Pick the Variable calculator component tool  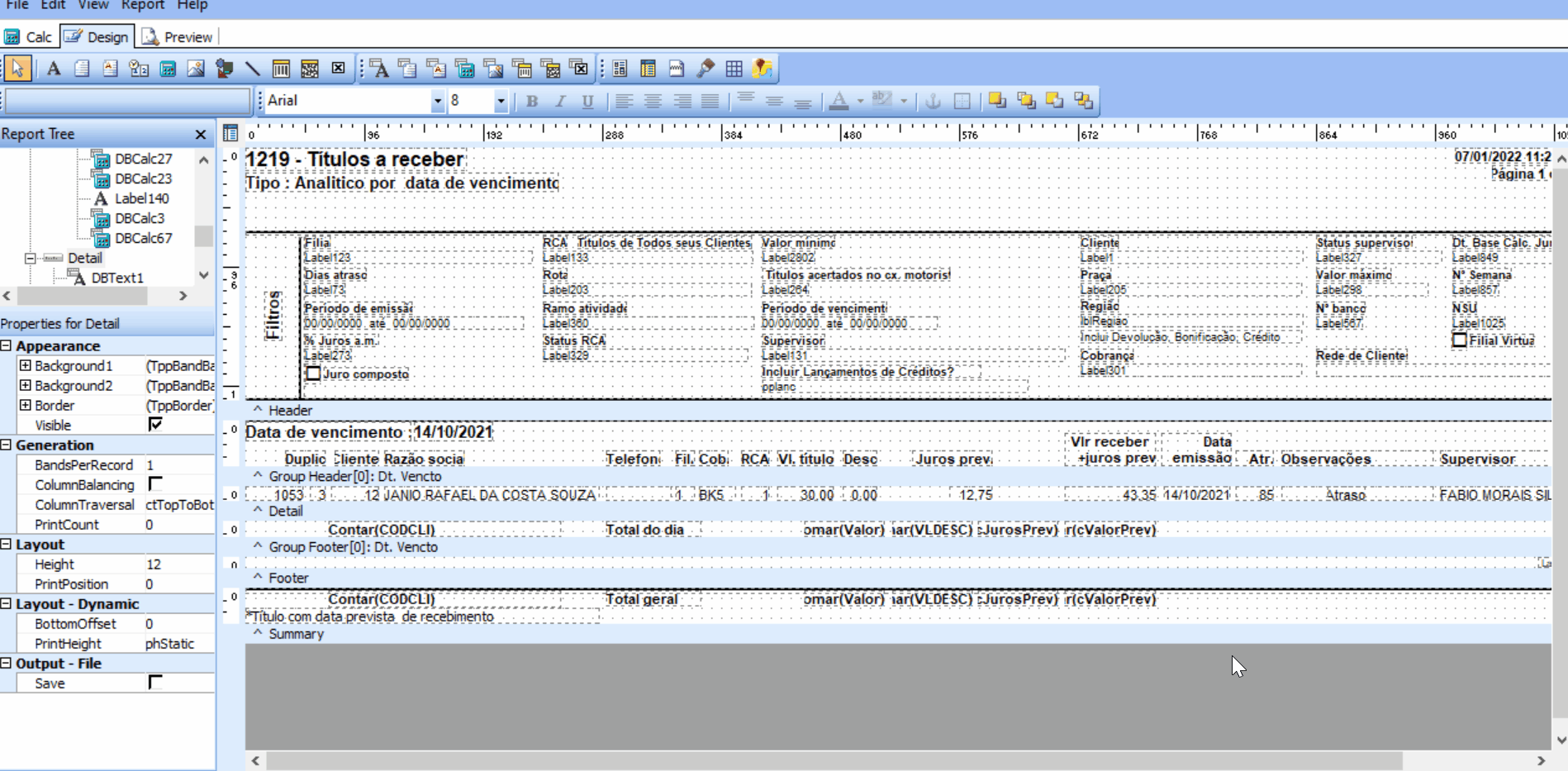point(167,69)
